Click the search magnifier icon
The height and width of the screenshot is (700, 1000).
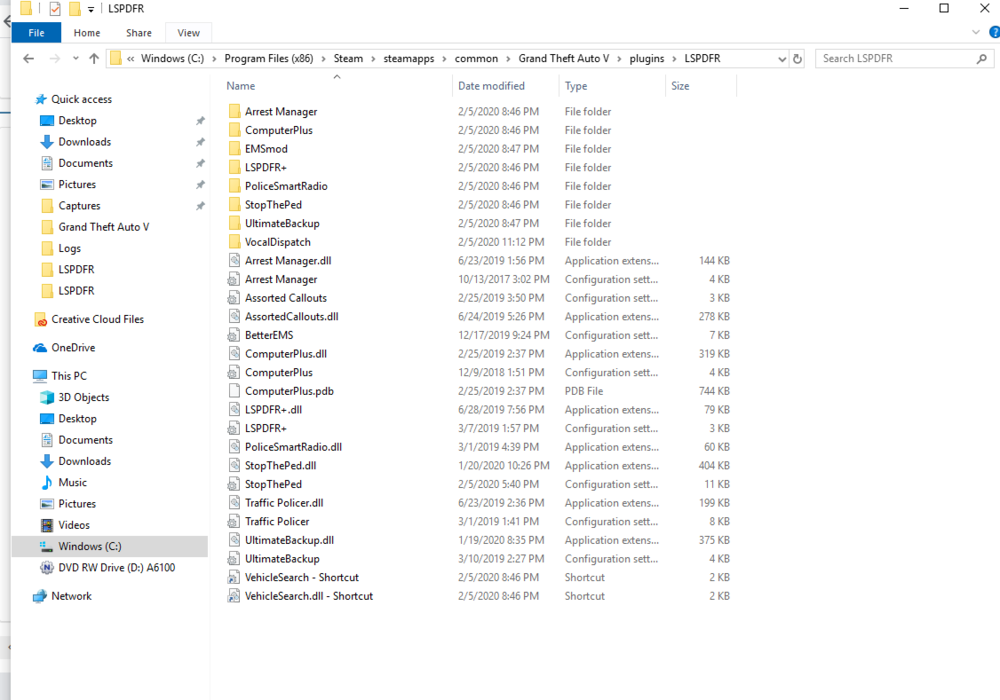982,59
